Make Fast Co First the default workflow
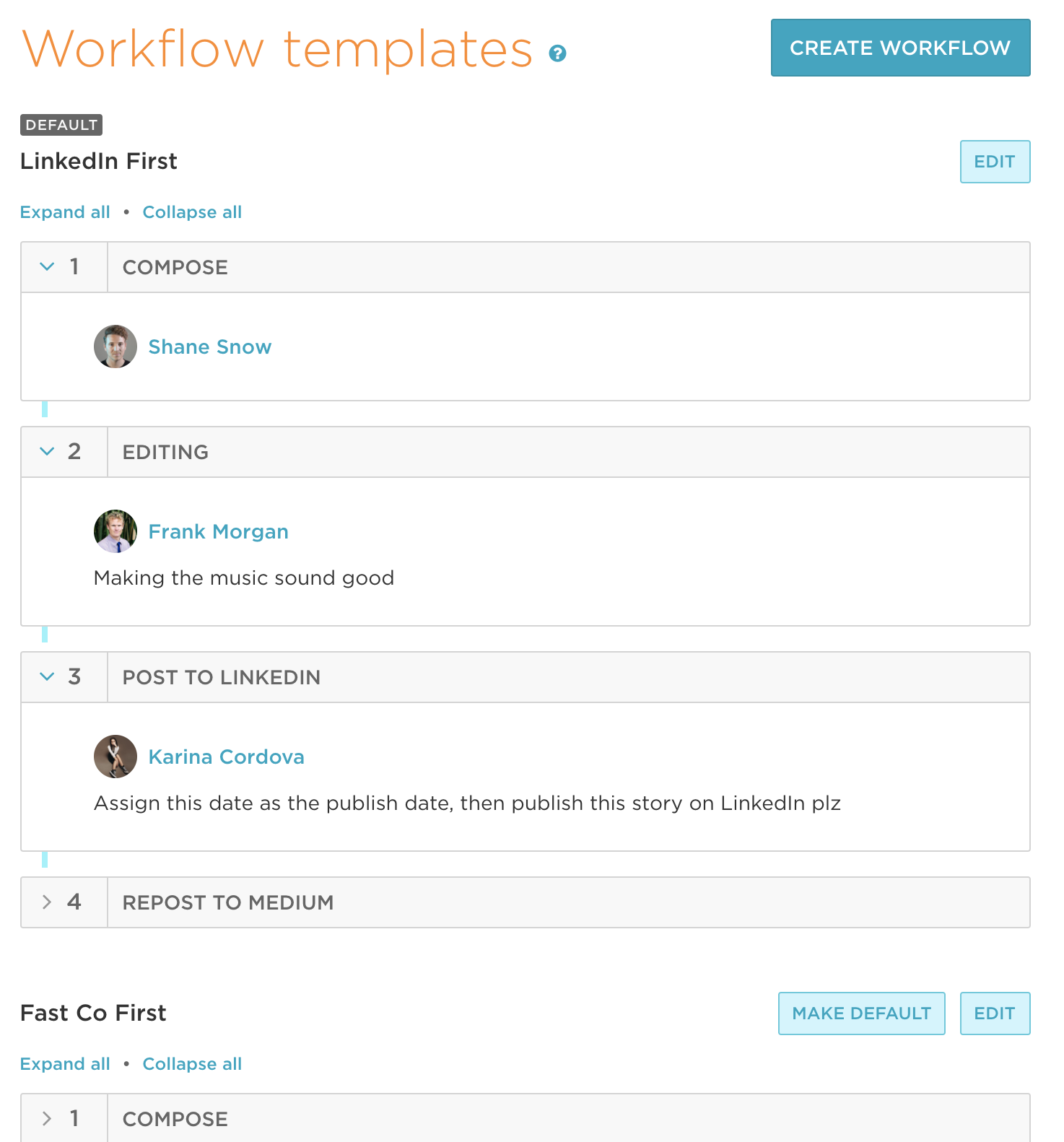The image size is (1064, 1142). 861,1014
